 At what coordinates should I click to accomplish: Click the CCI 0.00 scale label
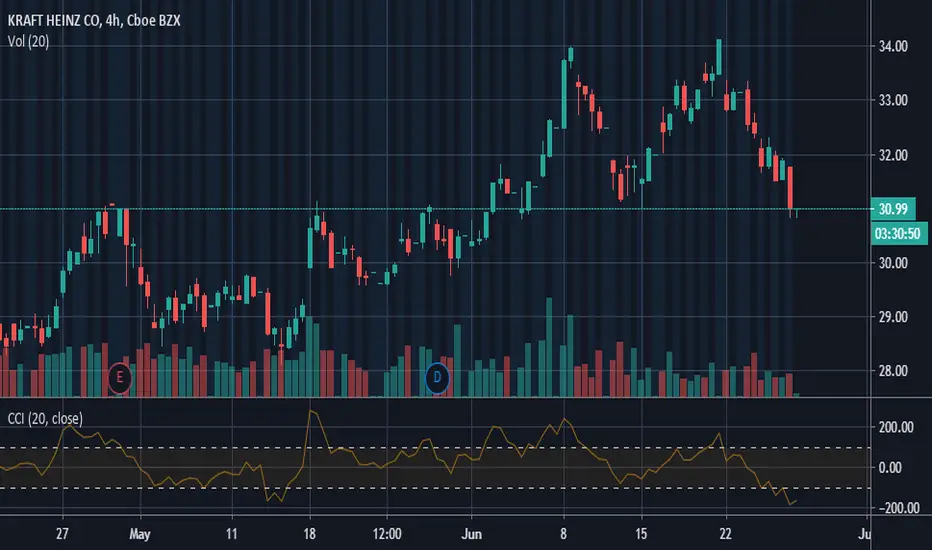pos(890,468)
